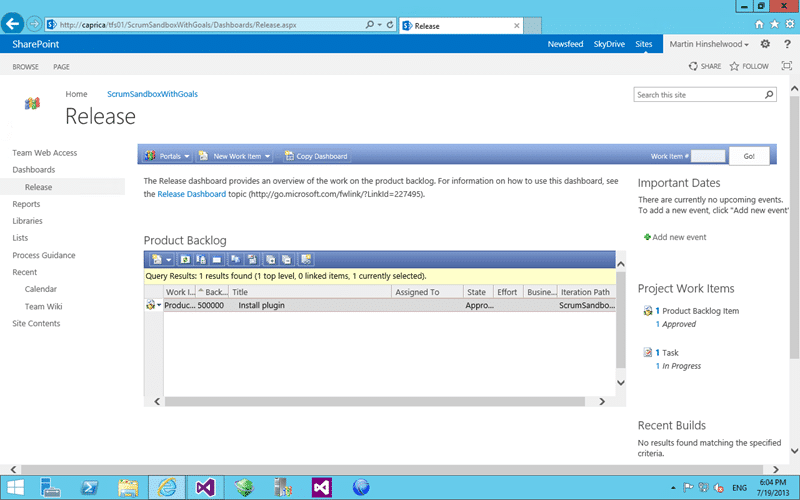Click the Refresh icon in Product Backlog toolbar
This screenshot has width=800, height=500.
[185, 260]
